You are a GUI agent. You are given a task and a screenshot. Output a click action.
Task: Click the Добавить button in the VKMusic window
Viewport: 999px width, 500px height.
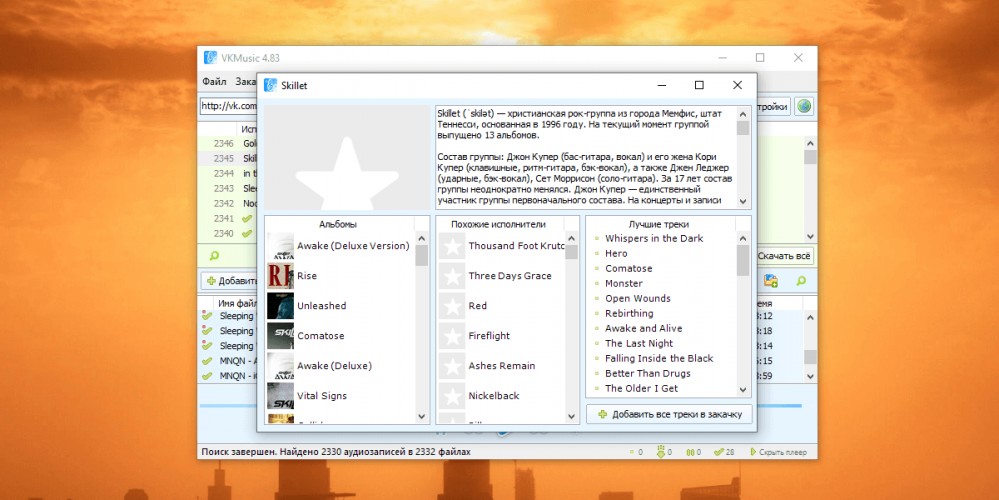pyautogui.click(x=231, y=281)
